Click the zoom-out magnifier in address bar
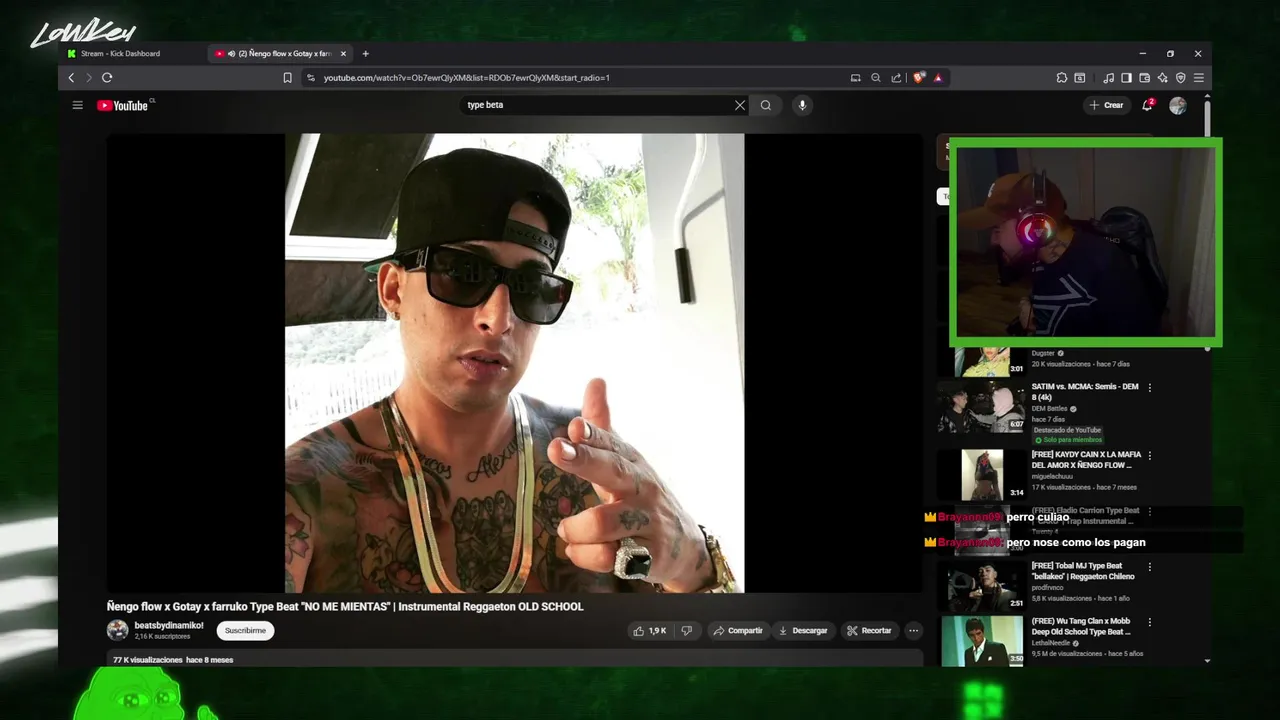This screenshot has width=1280, height=720. tap(876, 78)
